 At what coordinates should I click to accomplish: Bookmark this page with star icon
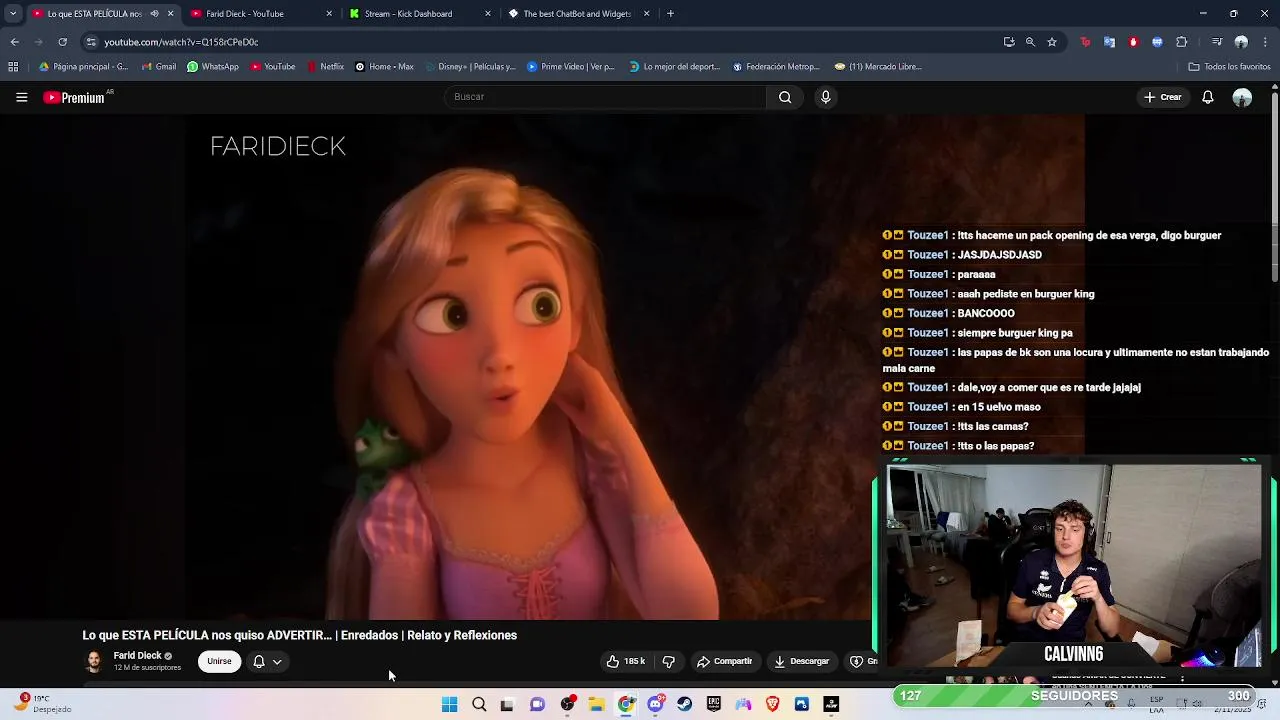click(1052, 42)
